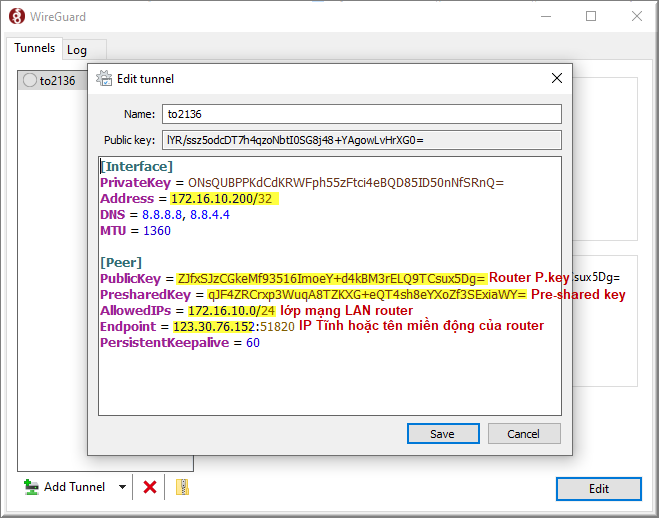This screenshot has width=659, height=518.
Task: Export tunnels to zip archive icon
Action: [182, 487]
